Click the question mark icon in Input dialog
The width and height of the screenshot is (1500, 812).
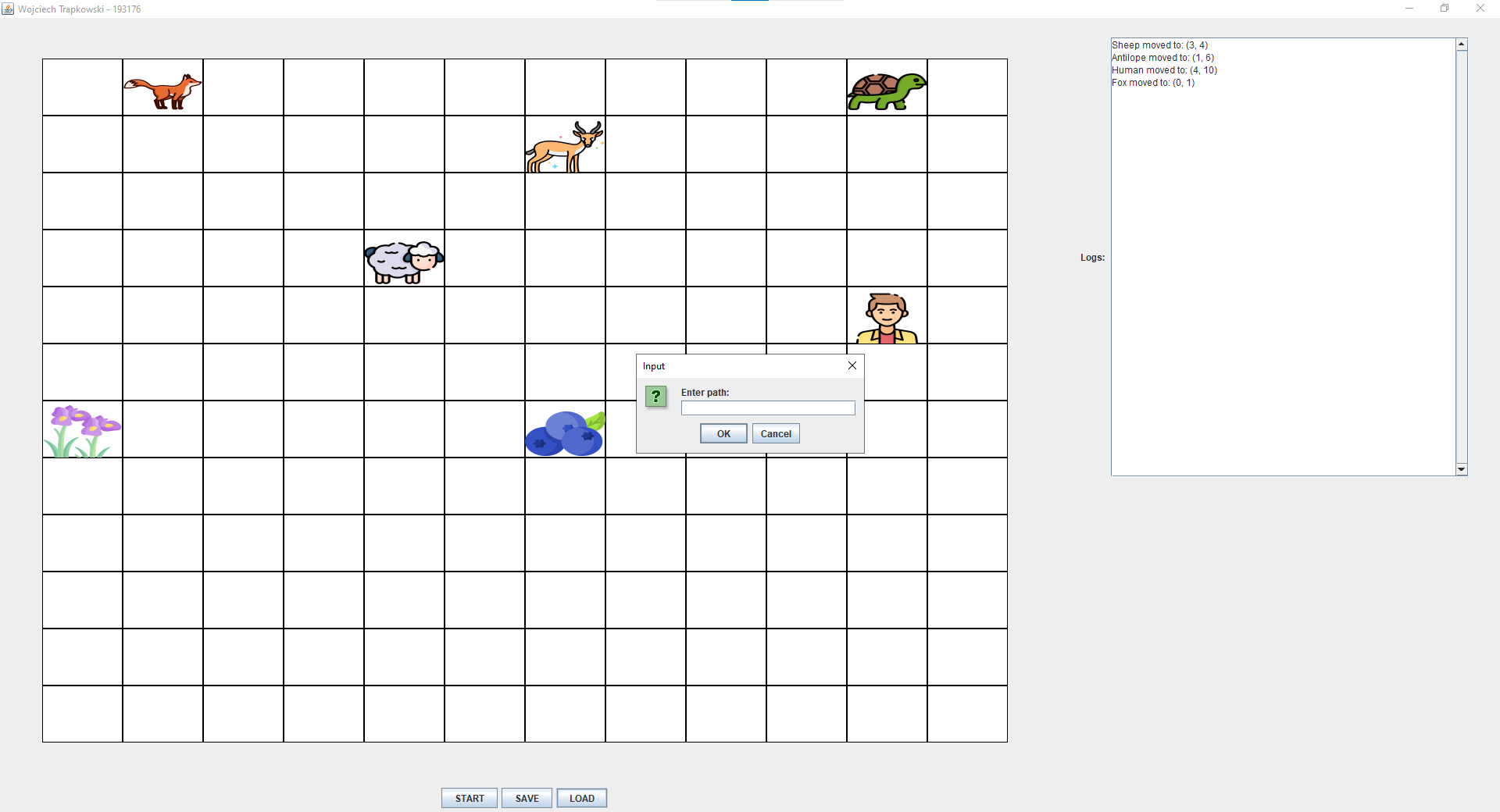656,397
